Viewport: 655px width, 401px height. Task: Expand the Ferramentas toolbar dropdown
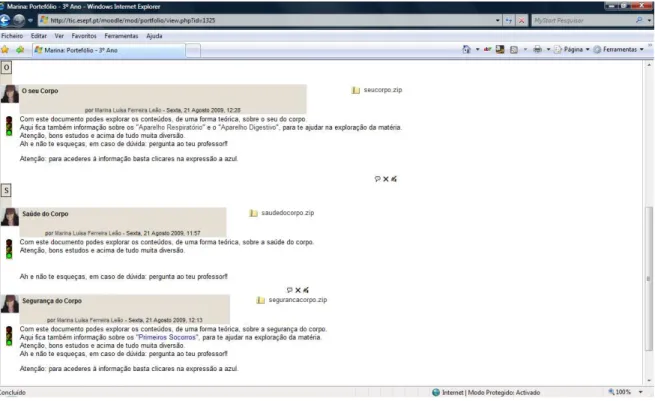click(x=642, y=49)
